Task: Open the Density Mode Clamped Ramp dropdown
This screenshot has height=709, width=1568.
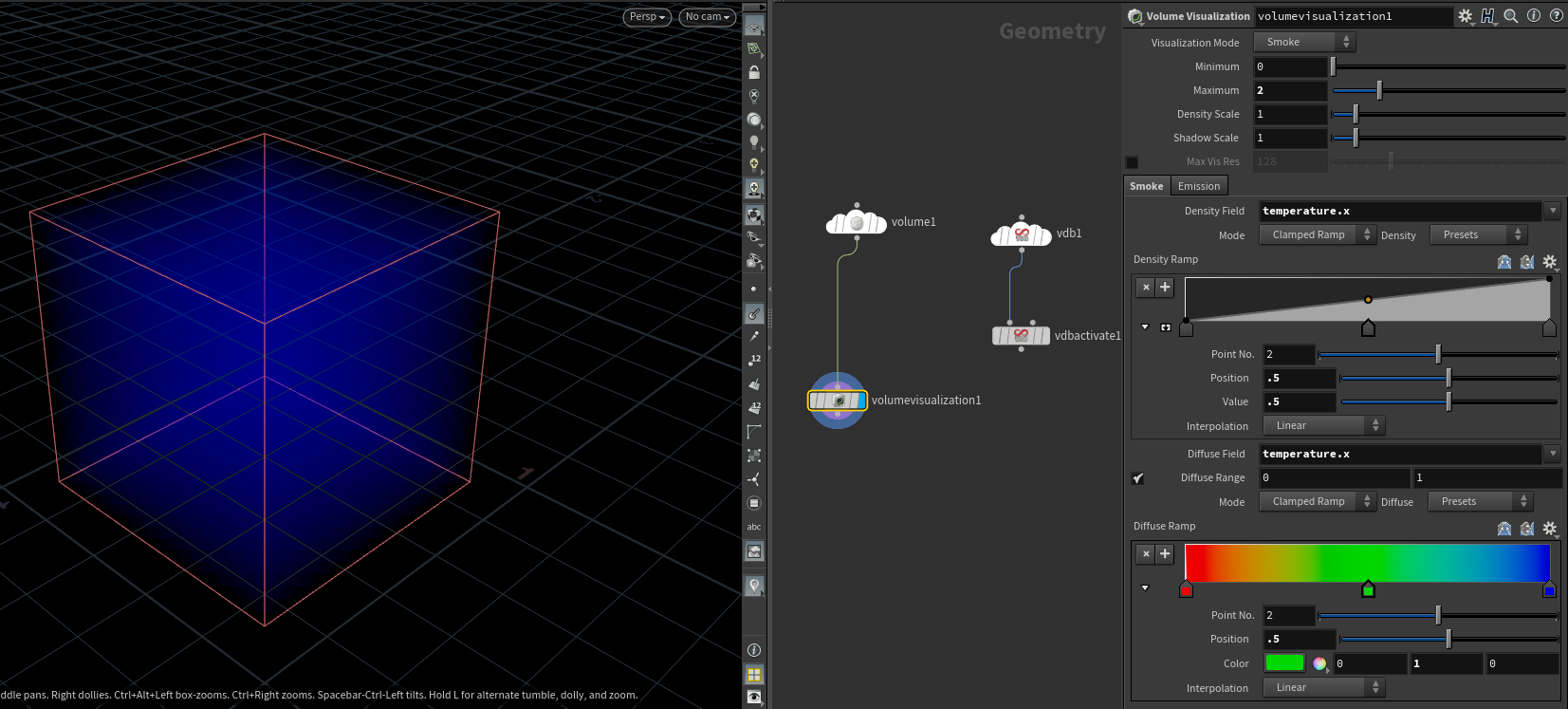Action: click(1317, 234)
